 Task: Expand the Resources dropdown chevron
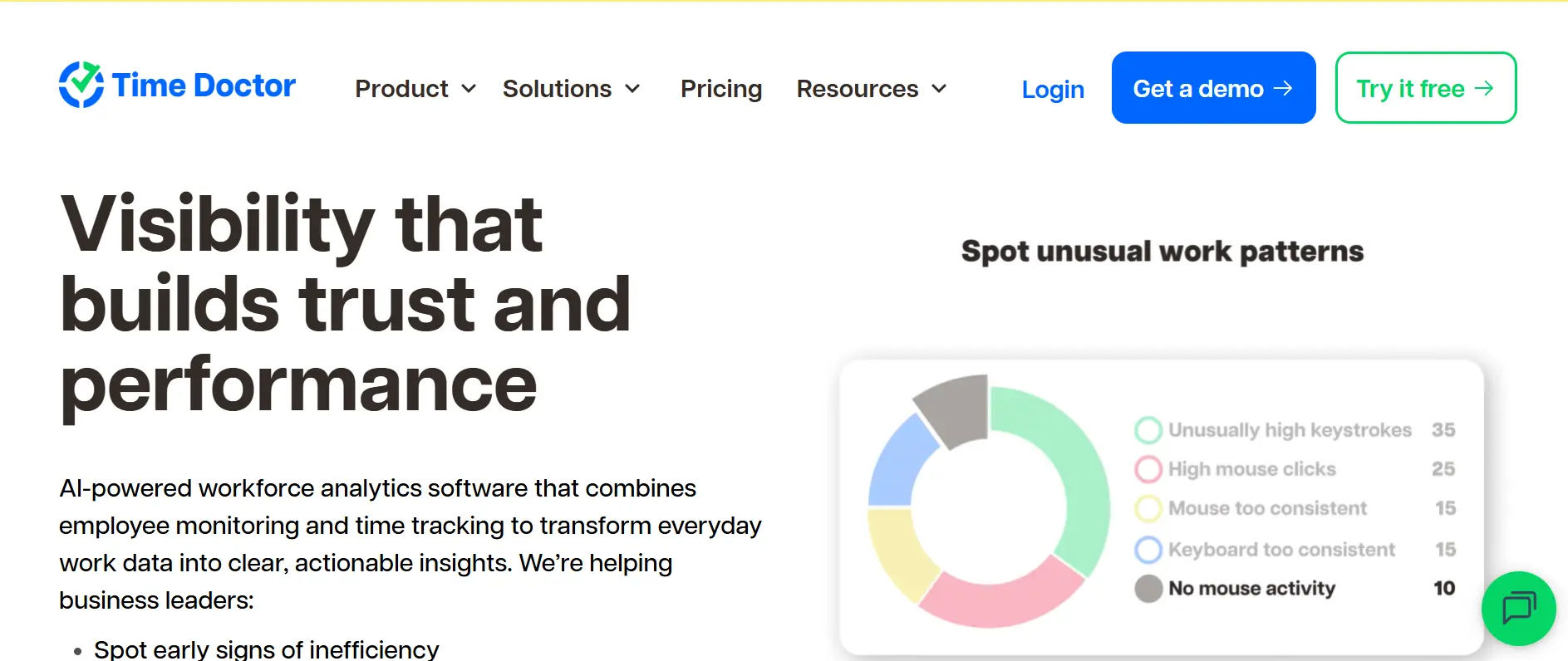coord(939,89)
